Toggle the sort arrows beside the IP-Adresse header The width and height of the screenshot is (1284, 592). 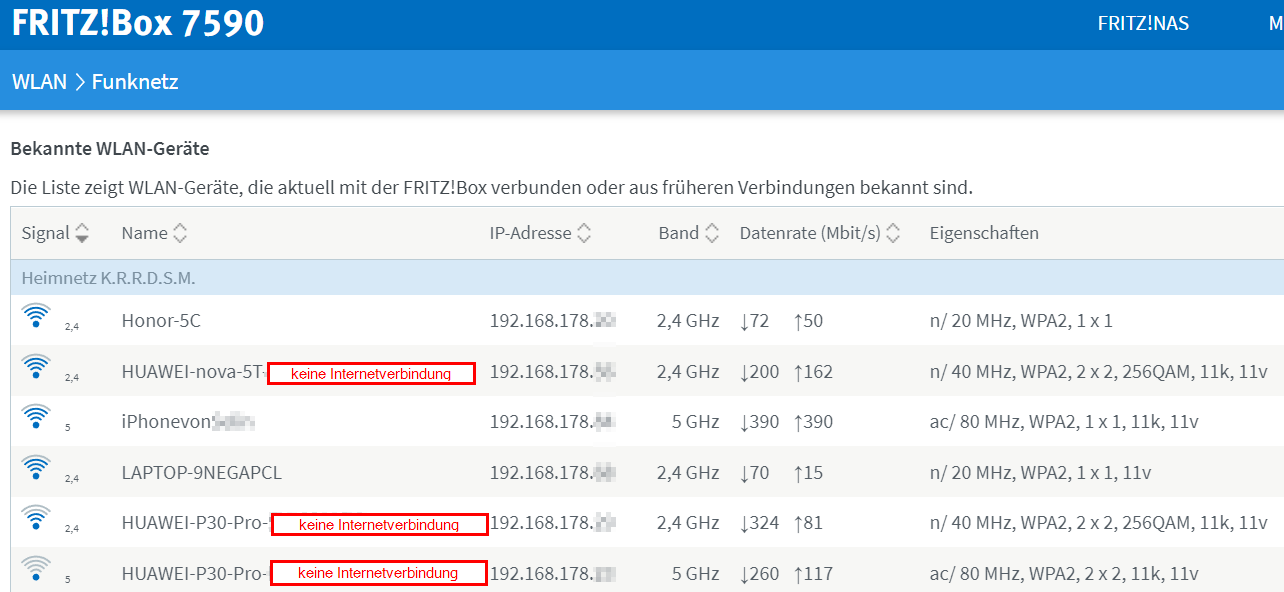pyautogui.click(x=584, y=234)
